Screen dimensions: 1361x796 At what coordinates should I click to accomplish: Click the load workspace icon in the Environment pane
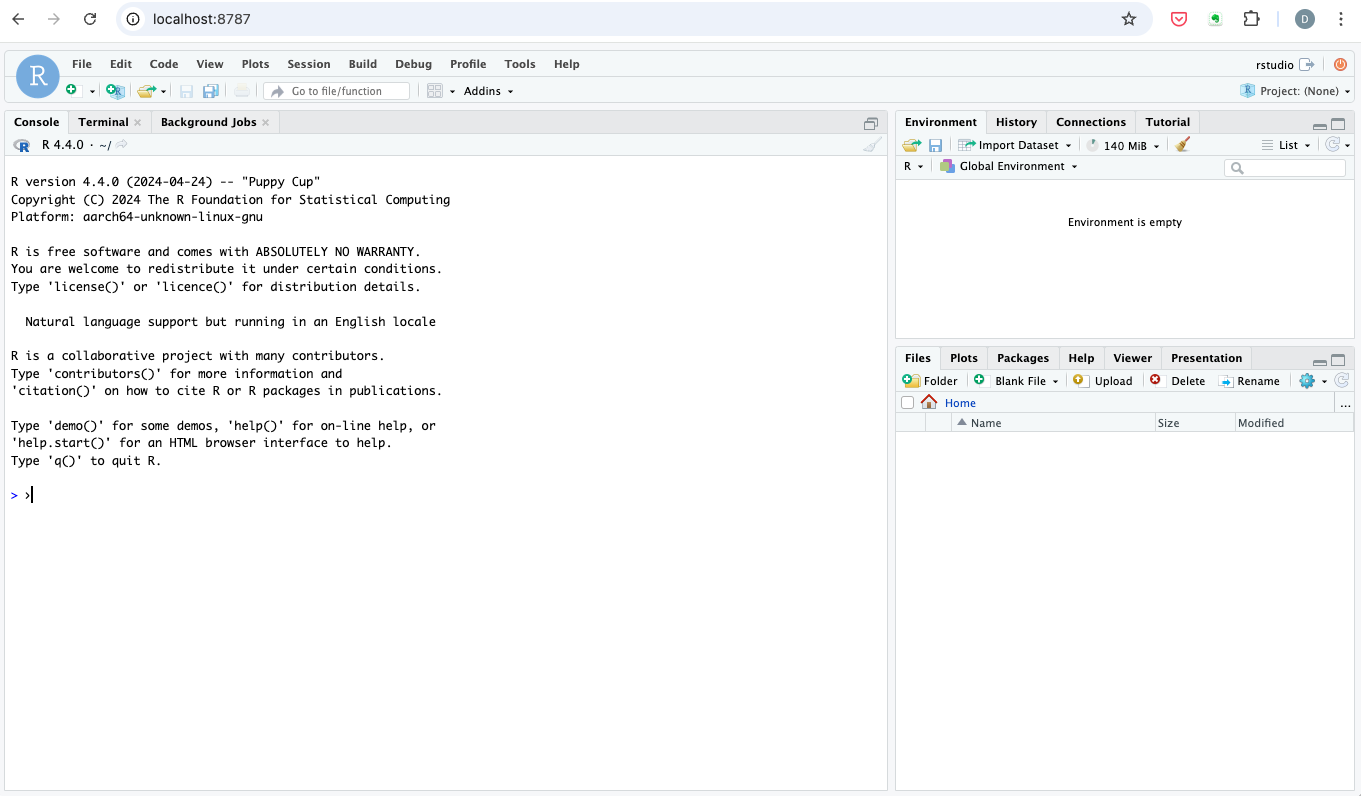tap(911, 145)
